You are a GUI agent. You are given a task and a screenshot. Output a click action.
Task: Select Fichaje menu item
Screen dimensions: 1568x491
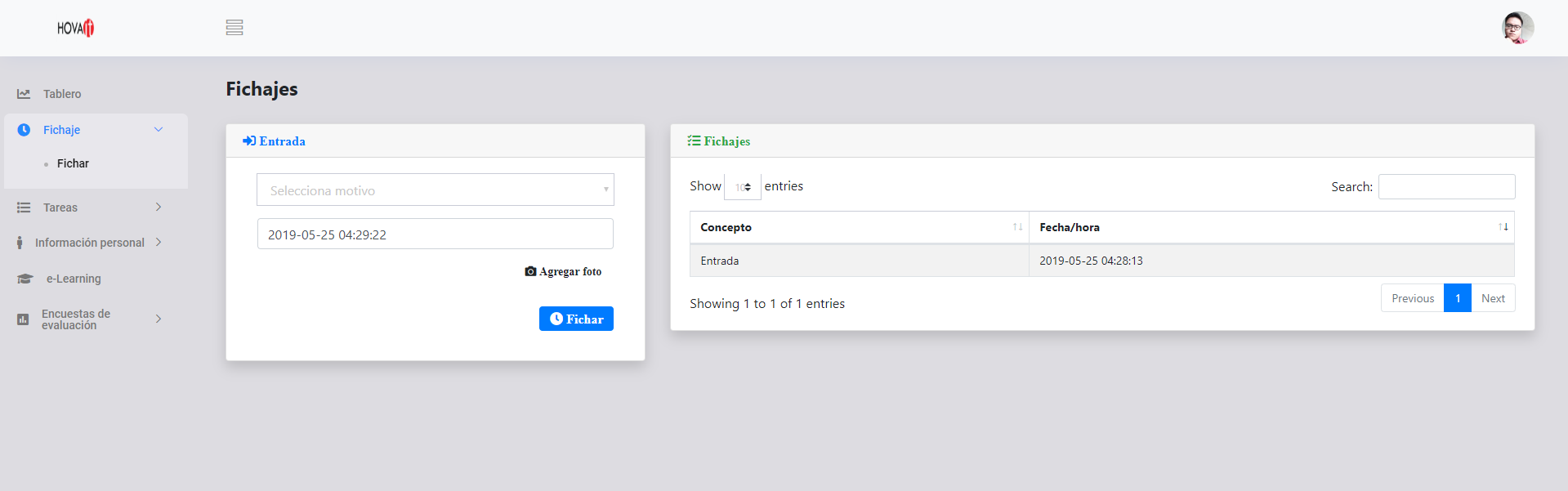coord(61,130)
